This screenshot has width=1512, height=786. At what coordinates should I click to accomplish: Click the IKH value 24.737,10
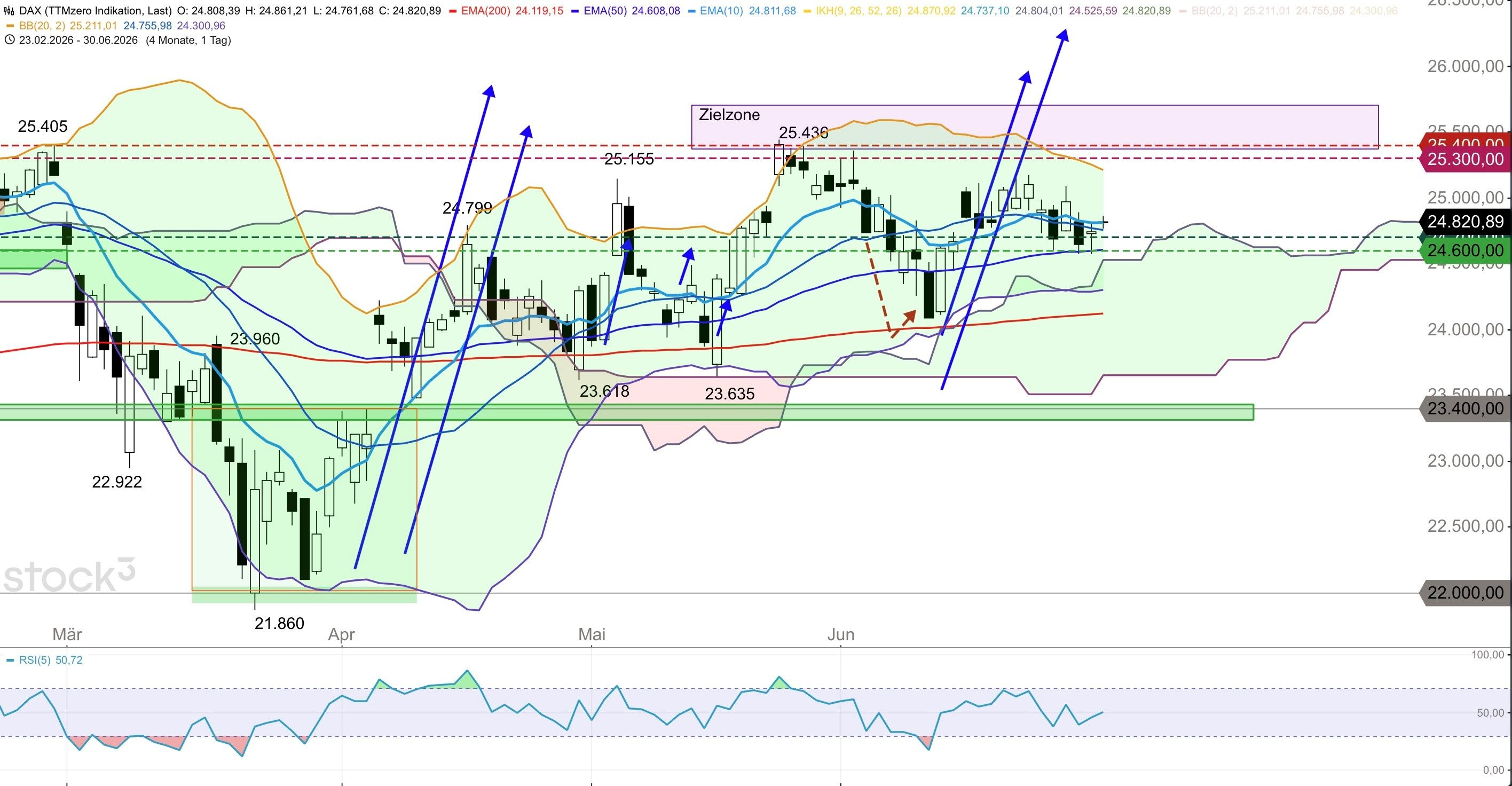point(985,11)
